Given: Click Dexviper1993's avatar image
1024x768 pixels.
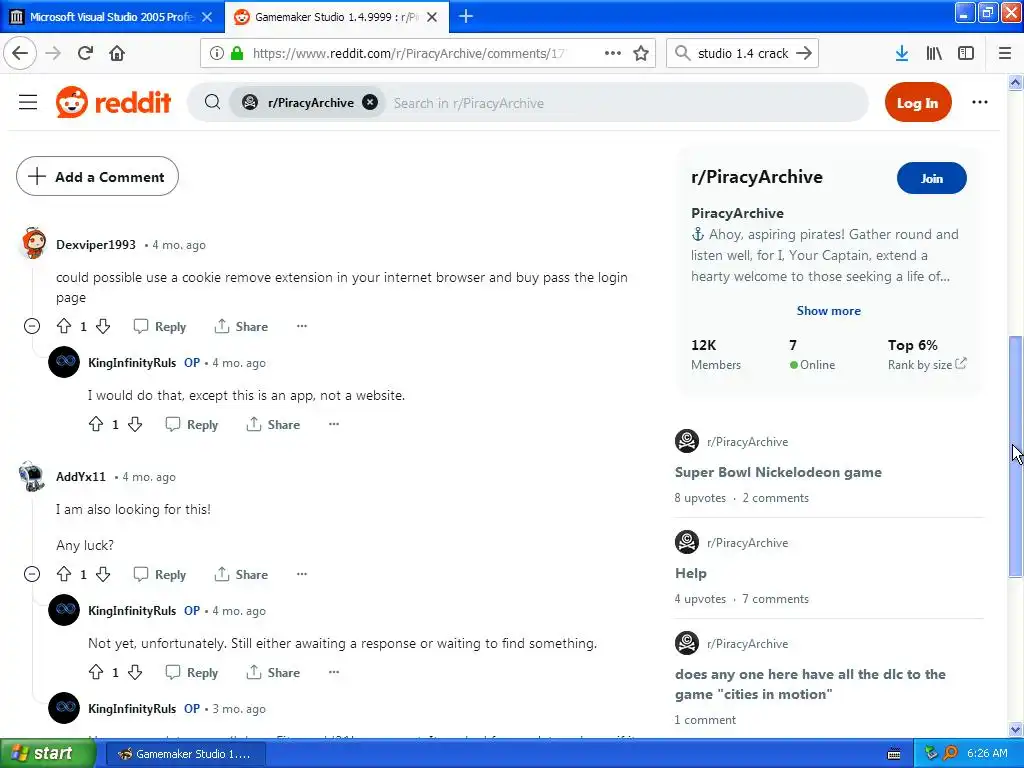Looking at the screenshot, I should pyautogui.click(x=33, y=244).
